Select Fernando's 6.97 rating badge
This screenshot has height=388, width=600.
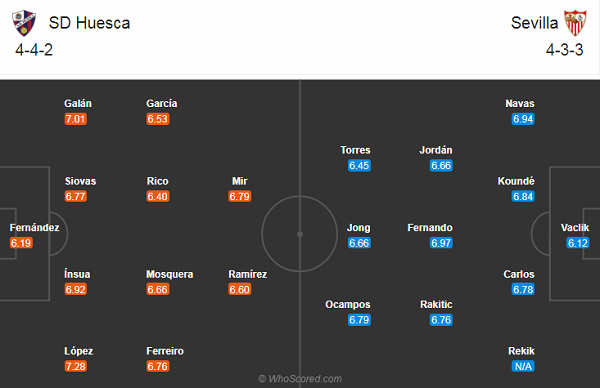point(441,243)
